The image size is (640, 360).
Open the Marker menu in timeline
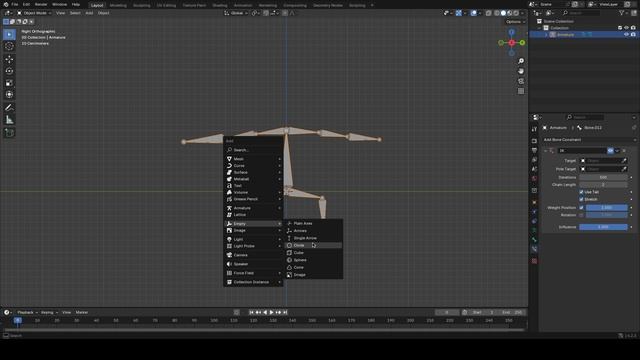(82, 312)
